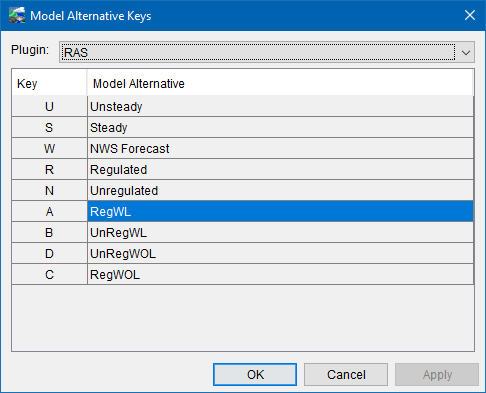Close the Model Alternative Keys dialog
486x393 pixels.
point(470,15)
